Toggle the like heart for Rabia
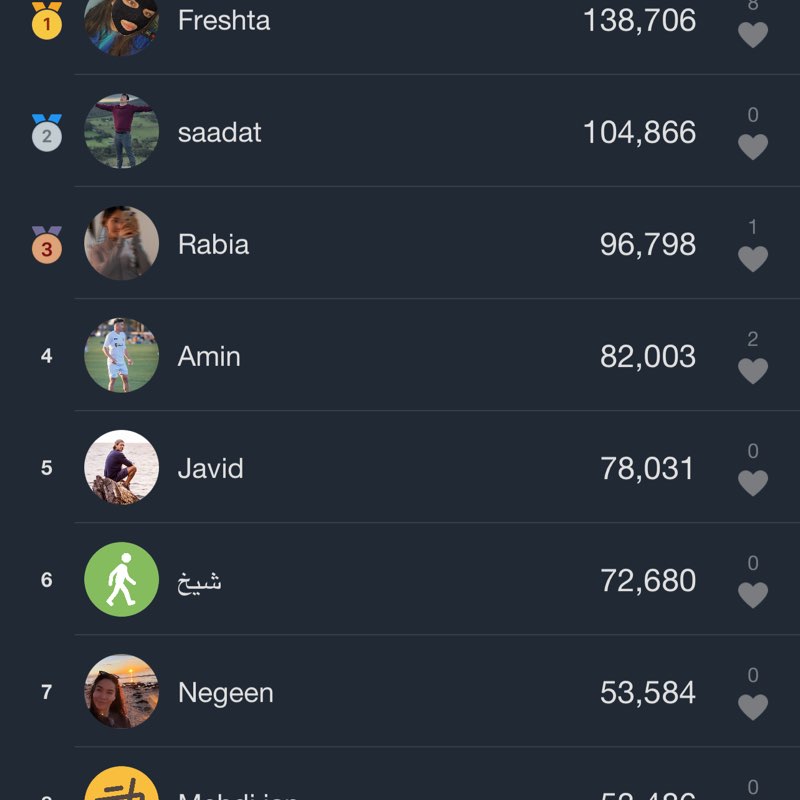Screen dimensions: 800x800 (x=752, y=259)
